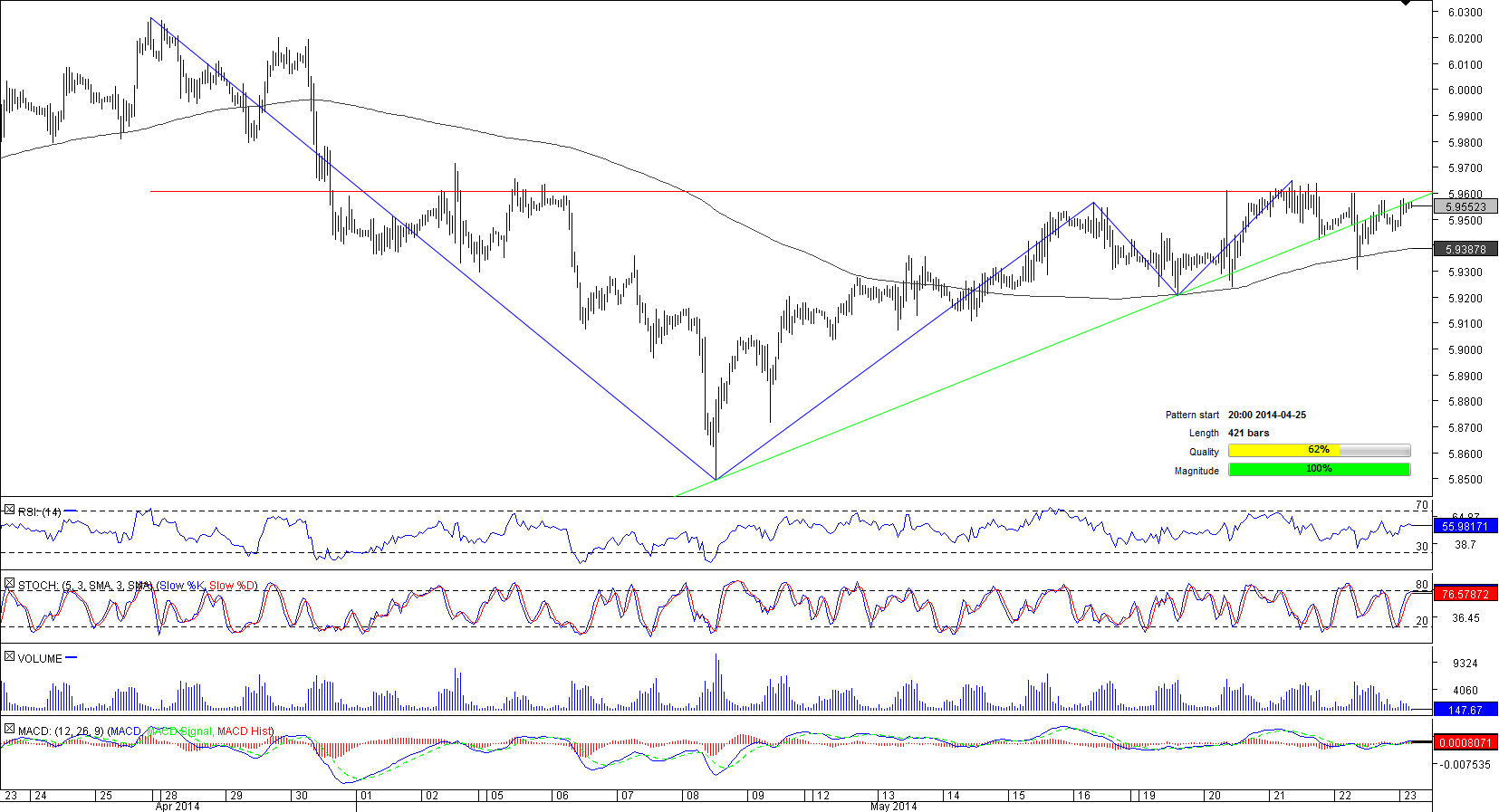This screenshot has height=812, width=1499.
Task: Close the MACD indicator panel box
Action: [9, 730]
